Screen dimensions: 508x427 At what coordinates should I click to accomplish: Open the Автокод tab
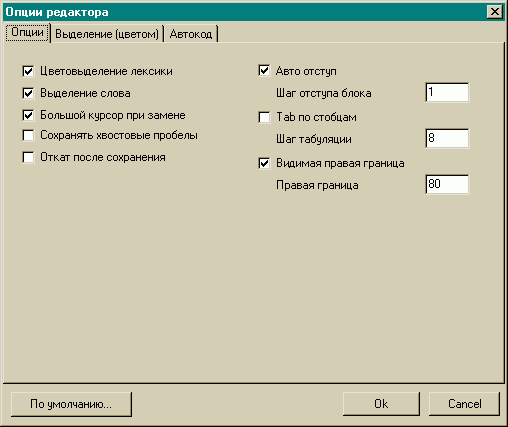[191, 34]
